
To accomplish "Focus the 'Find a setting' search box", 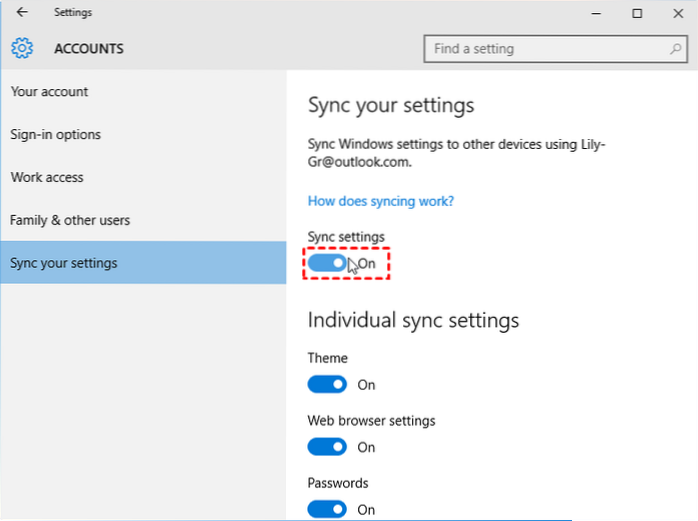I will pyautogui.click(x=545, y=48).
